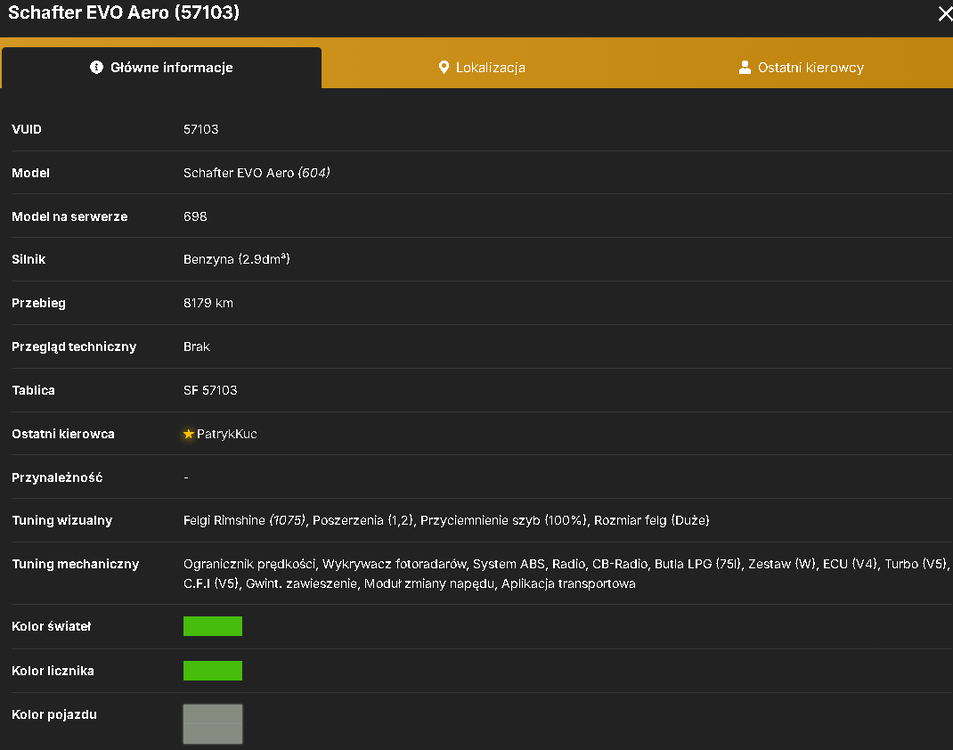The image size is (953, 750).
Task: Click the gold star beside PatrykKuc
Action: 188,434
